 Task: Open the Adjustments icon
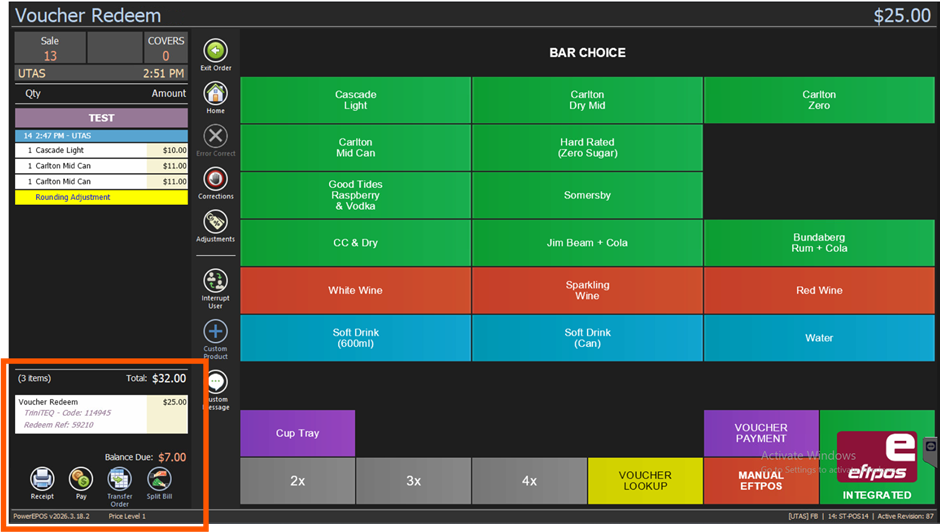point(215,223)
